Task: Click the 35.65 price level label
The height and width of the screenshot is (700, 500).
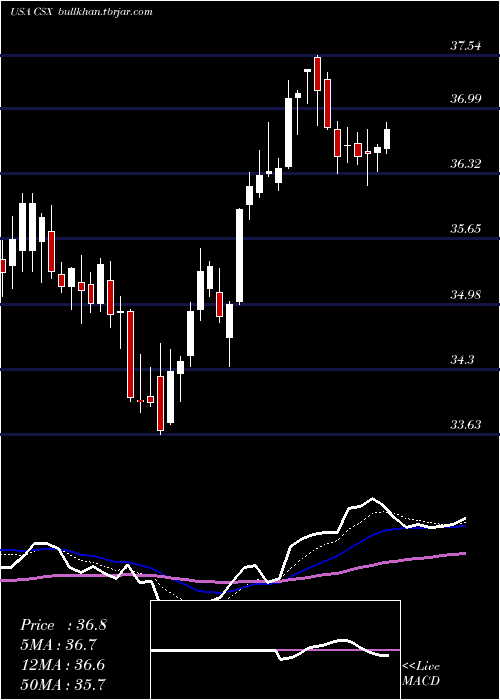Action: pos(466,229)
